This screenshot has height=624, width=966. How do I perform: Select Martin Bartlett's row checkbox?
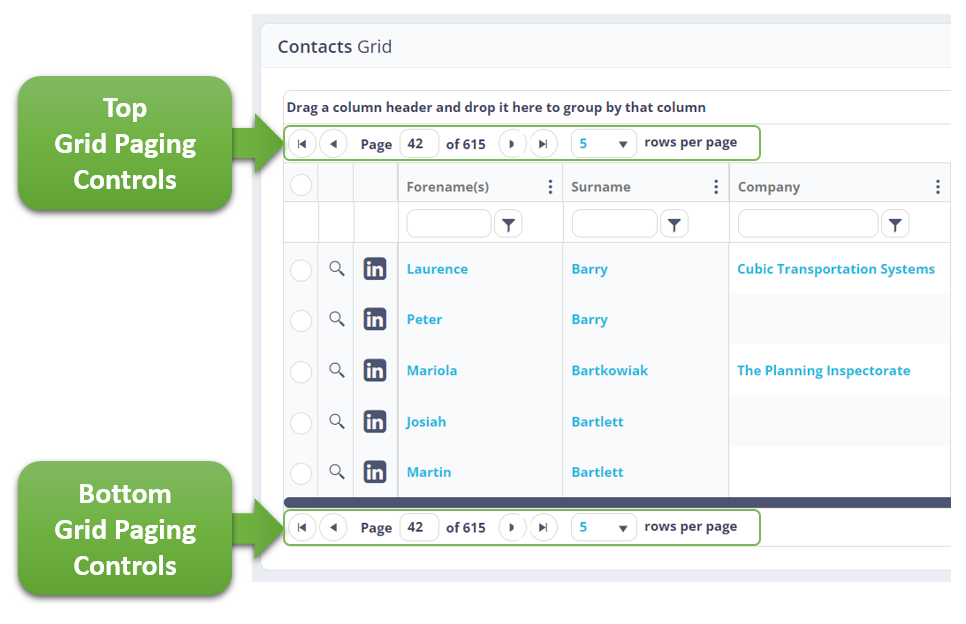[x=301, y=472]
